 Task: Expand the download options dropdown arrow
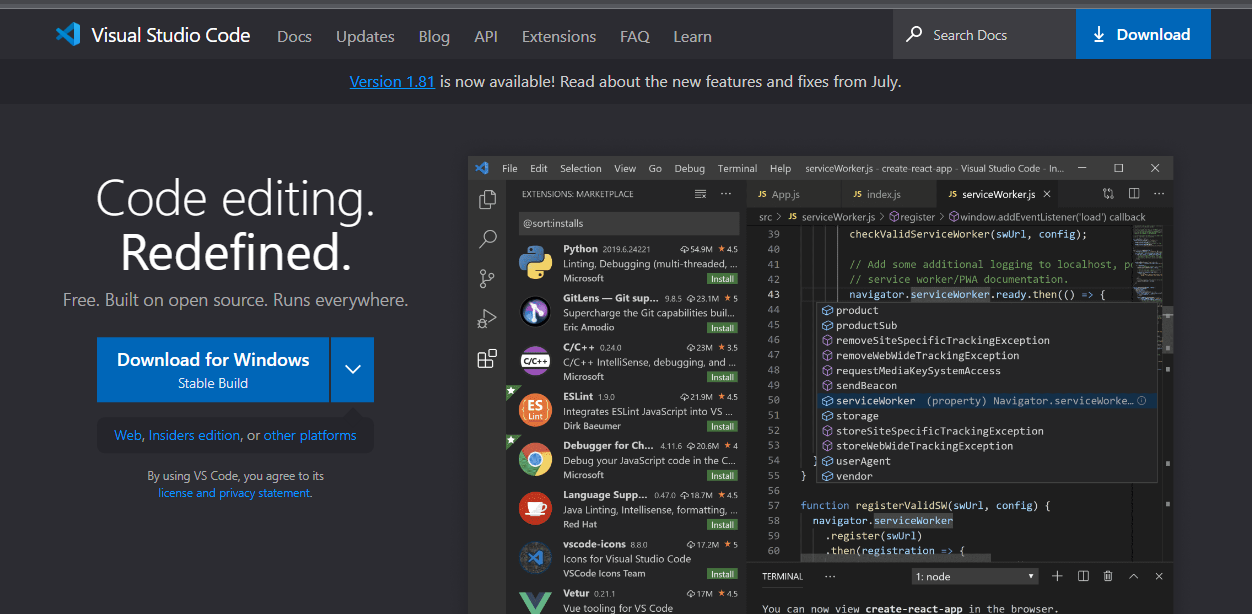point(352,369)
